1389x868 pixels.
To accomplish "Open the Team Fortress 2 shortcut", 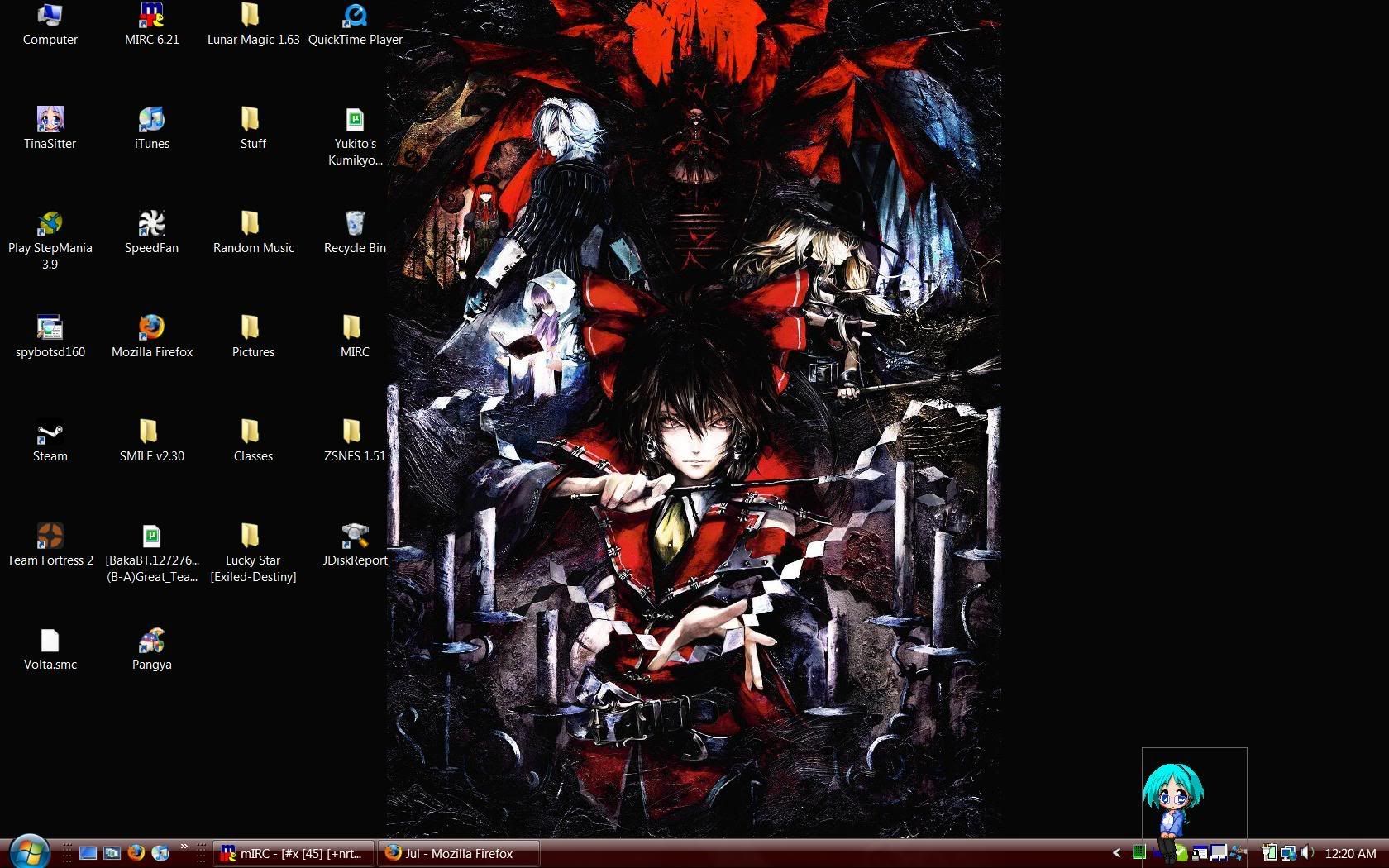I will click(x=50, y=537).
